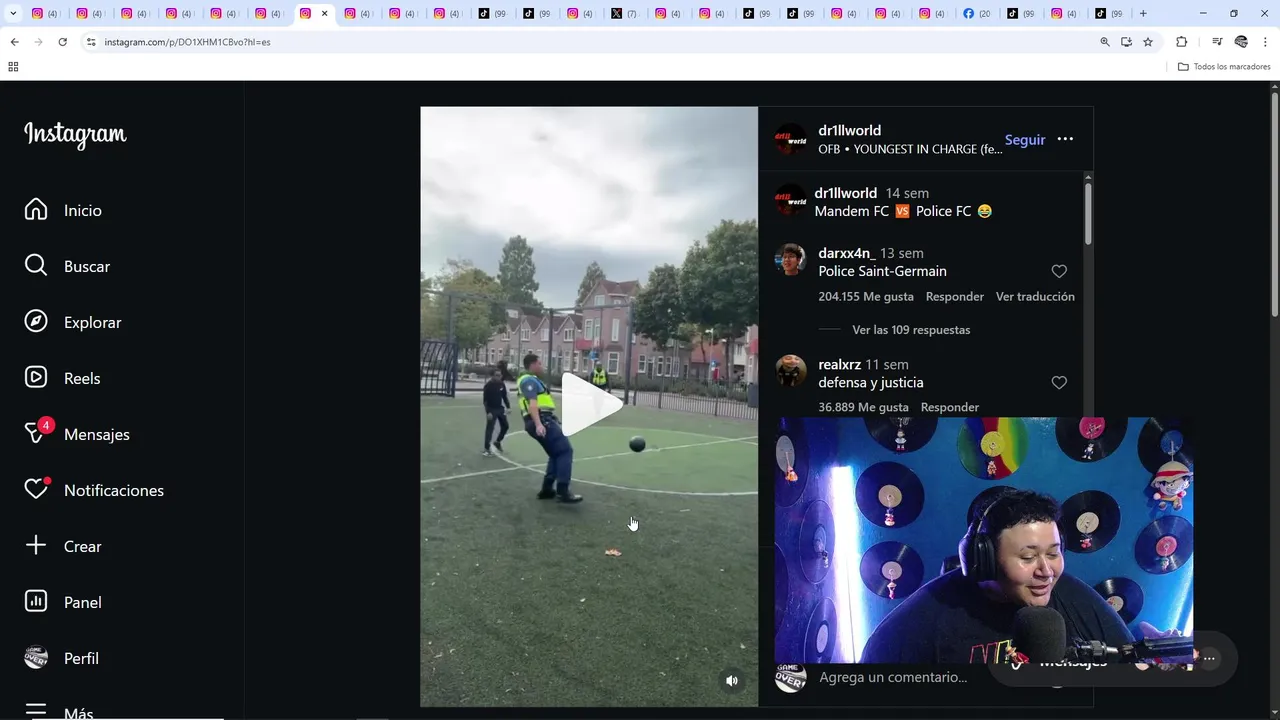This screenshot has width=1280, height=720.
Task: Like darxx4n_'s comment with the heart
Action: click(1059, 271)
